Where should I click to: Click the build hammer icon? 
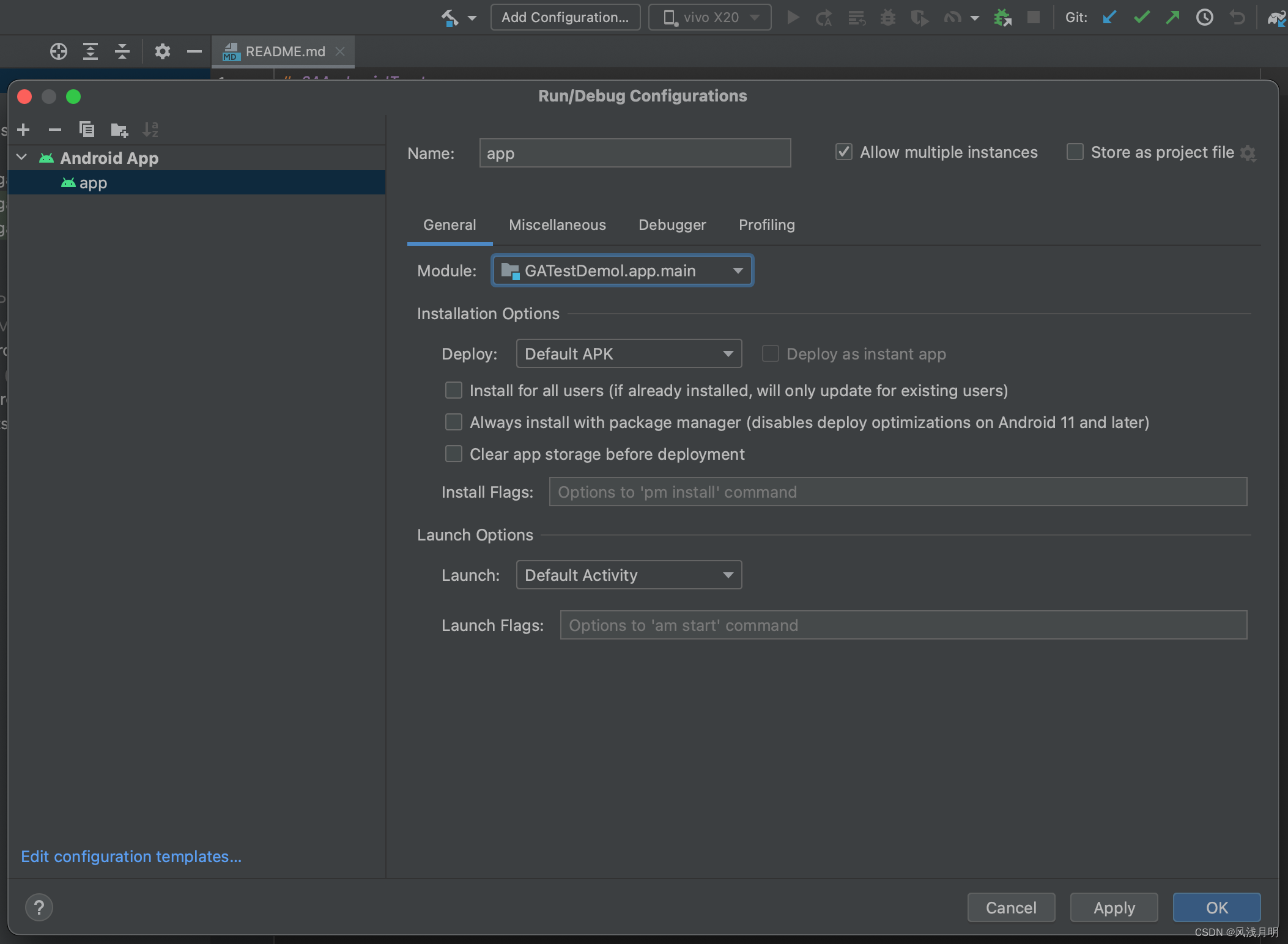(450, 18)
